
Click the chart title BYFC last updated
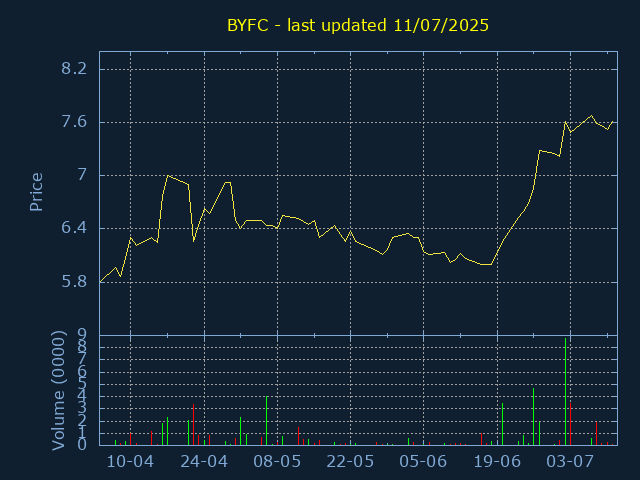(x=358, y=25)
